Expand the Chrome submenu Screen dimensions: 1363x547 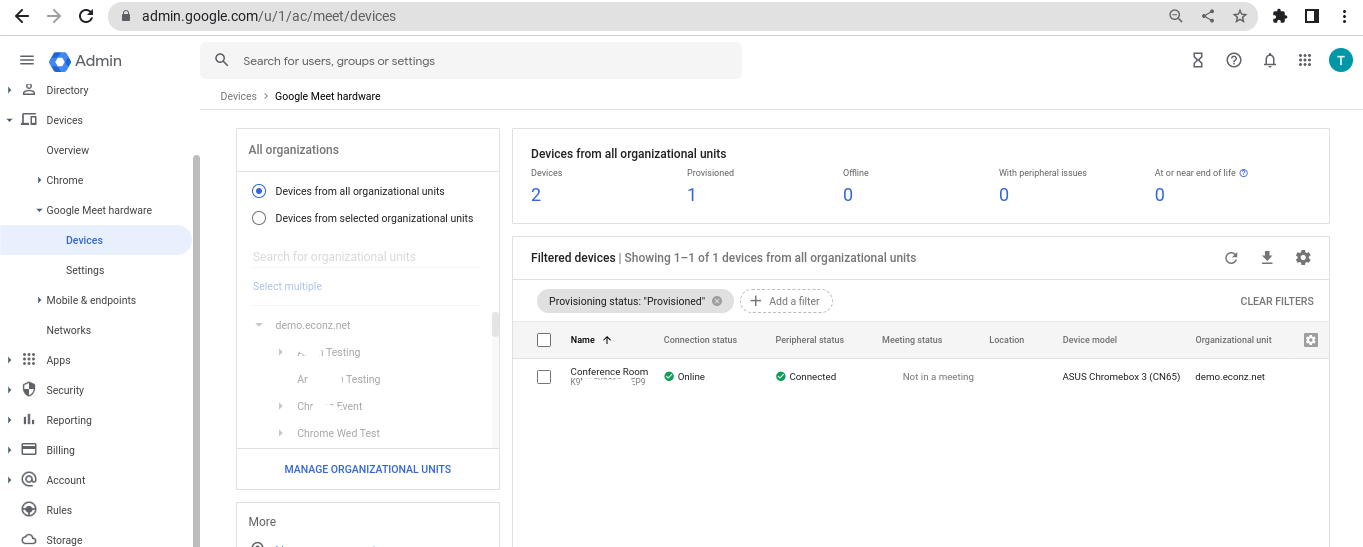point(39,180)
